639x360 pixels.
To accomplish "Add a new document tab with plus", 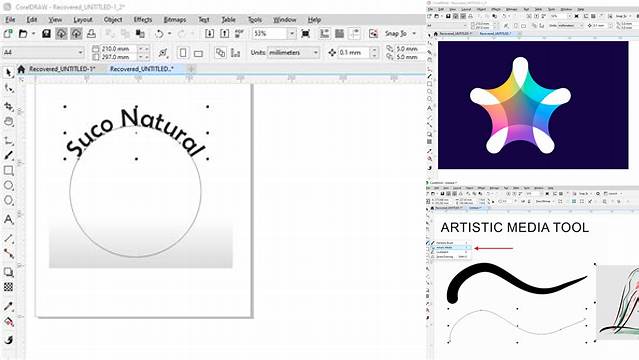I will [191, 69].
